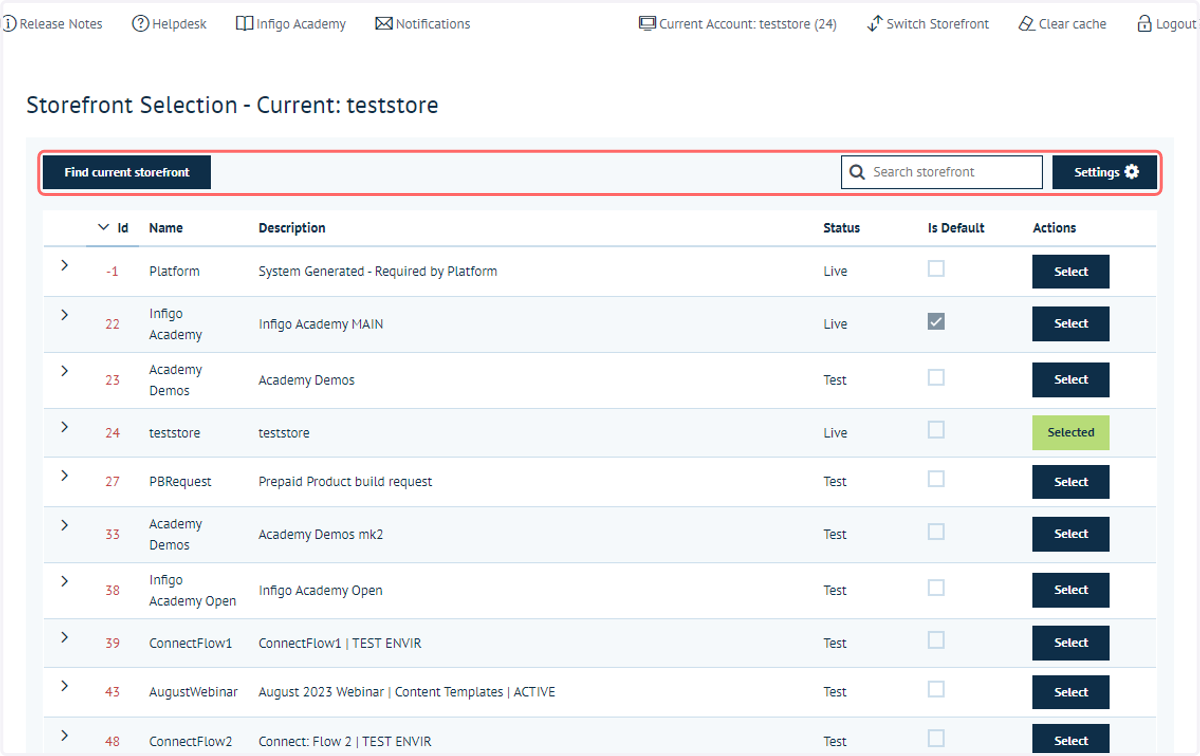
Task: Select the Infigo Academy MAIN storefront
Action: tap(1071, 324)
